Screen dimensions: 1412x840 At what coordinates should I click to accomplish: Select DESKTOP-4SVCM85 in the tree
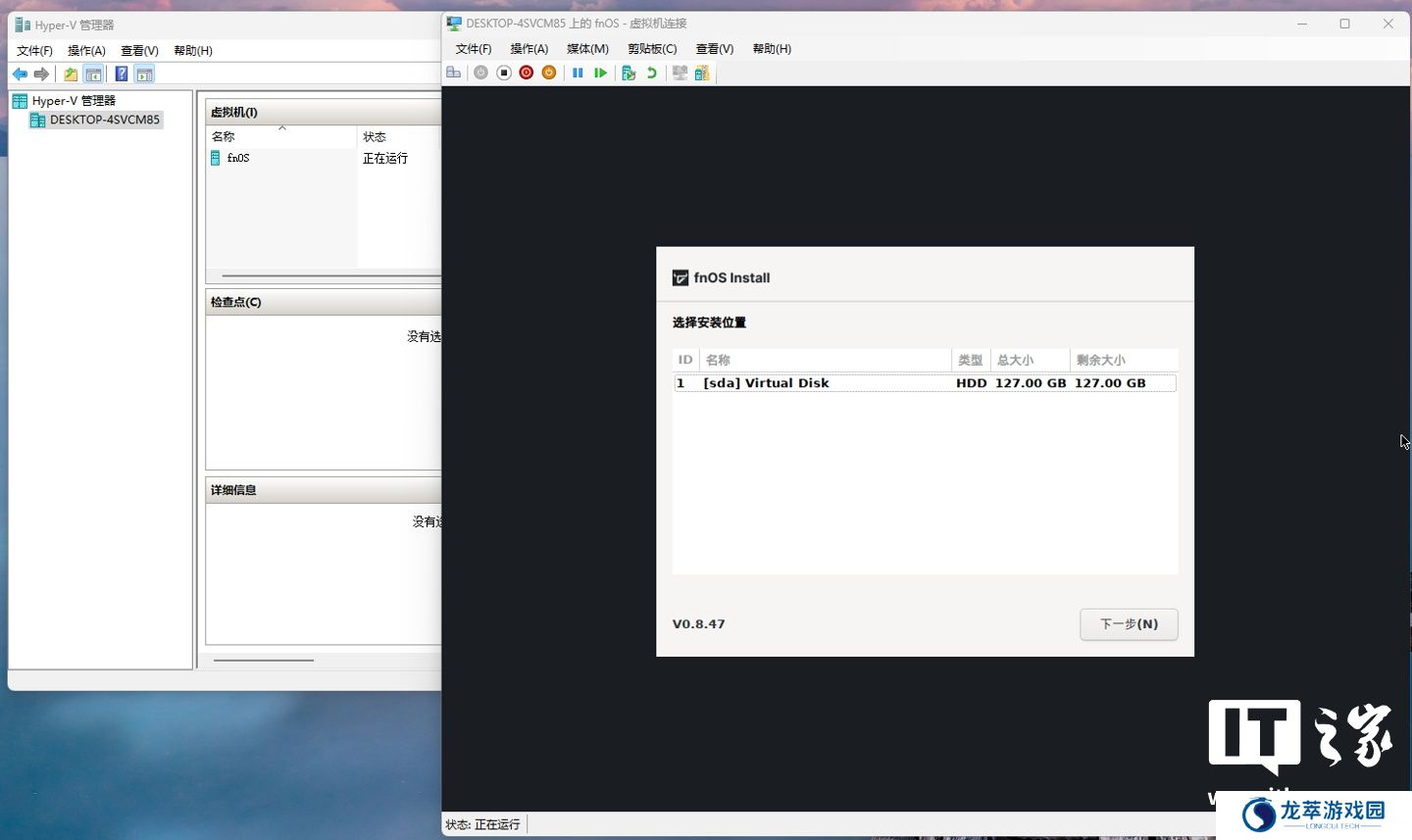[x=104, y=120]
